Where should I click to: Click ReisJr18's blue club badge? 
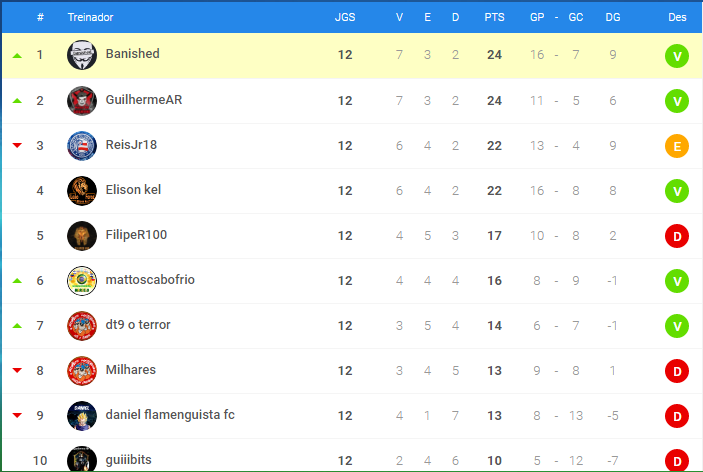[82, 146]
